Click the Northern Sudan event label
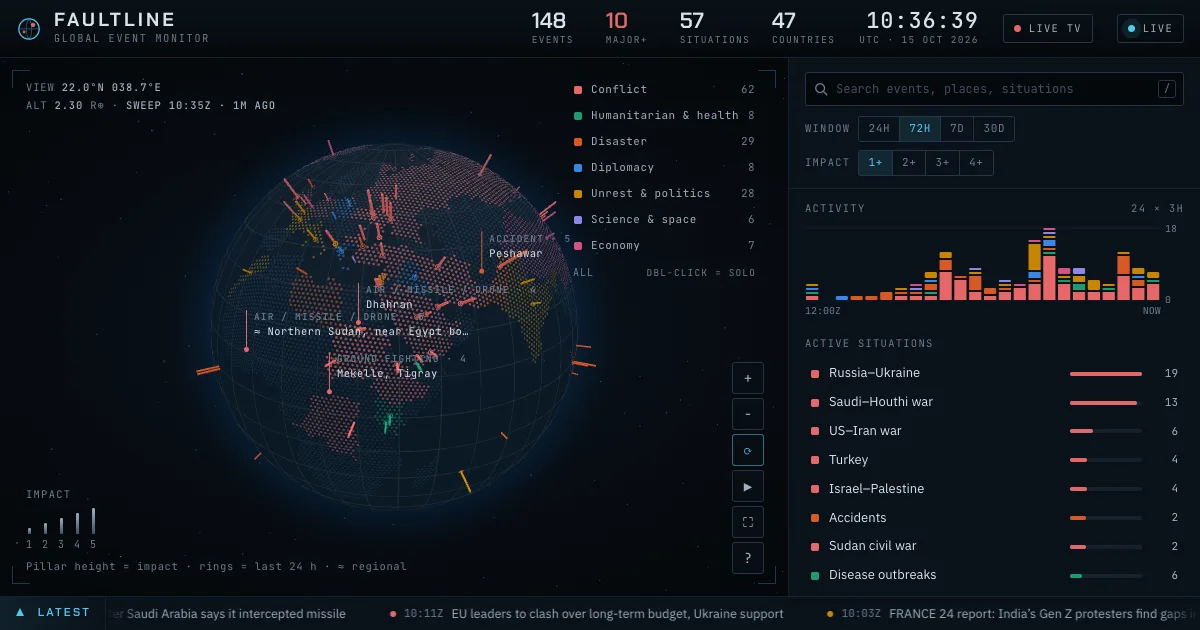 (361, 331)
